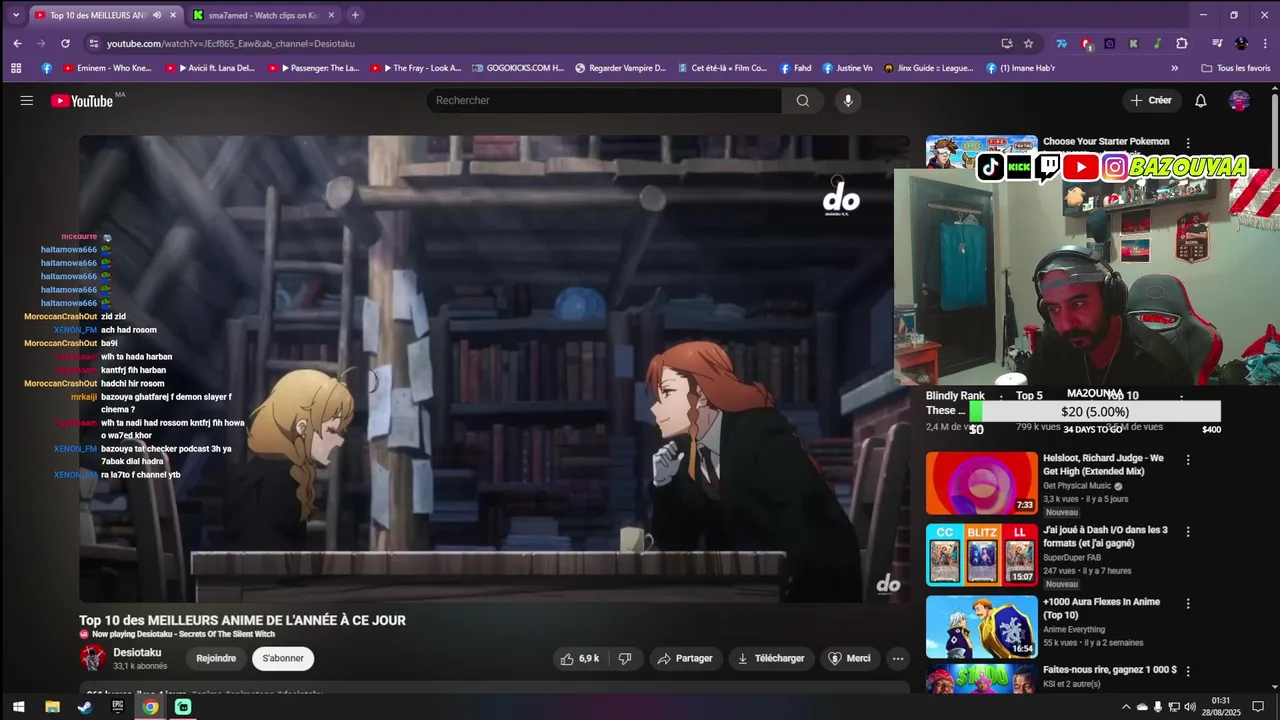Screen dimensions: 1280x720
Task: Start voice search with the microphone
Action: click(x=848, y=100)
